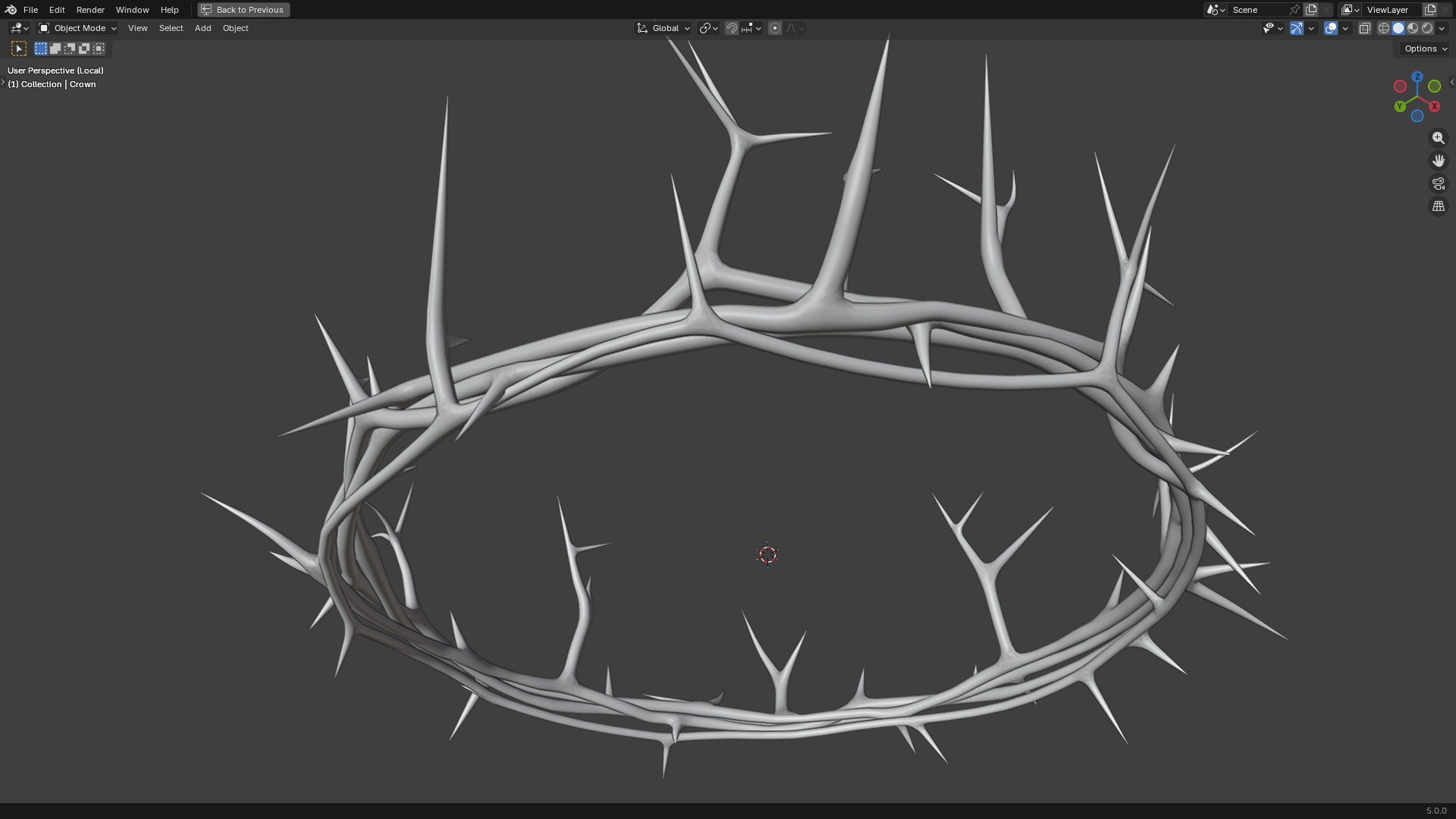1456x819 pixels.
Task: Toggle snapping magnet icon
Action: 731,28
